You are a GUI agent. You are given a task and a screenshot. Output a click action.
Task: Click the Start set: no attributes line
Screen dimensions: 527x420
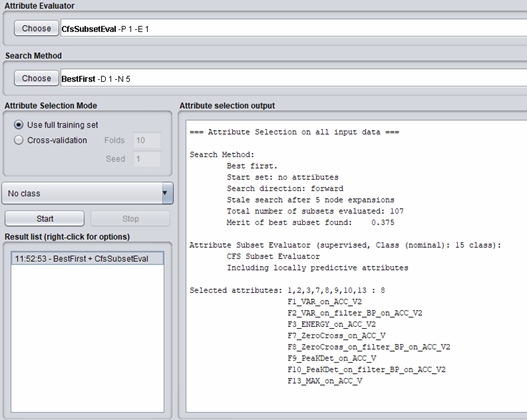coord(283,177)
